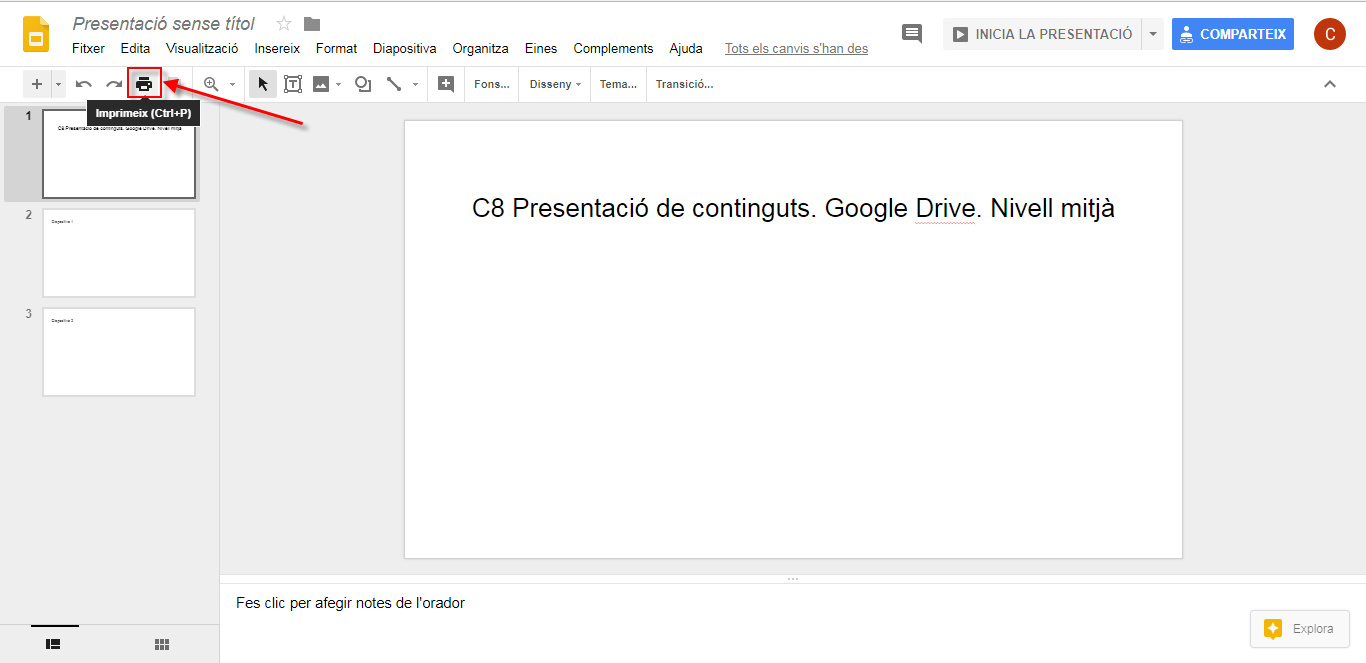Image resolution: width=1366 pixels, height=663 pixels.
Task: Select the arrow cursor selection tool
Action: click(x=263, y=84)
